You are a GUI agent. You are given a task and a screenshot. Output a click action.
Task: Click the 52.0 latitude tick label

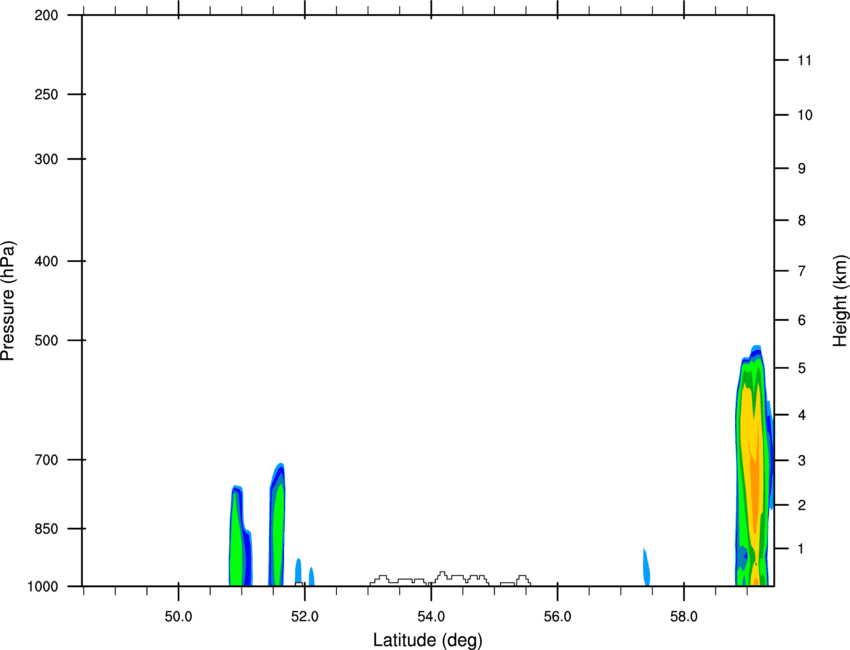[x=305, y=617]
